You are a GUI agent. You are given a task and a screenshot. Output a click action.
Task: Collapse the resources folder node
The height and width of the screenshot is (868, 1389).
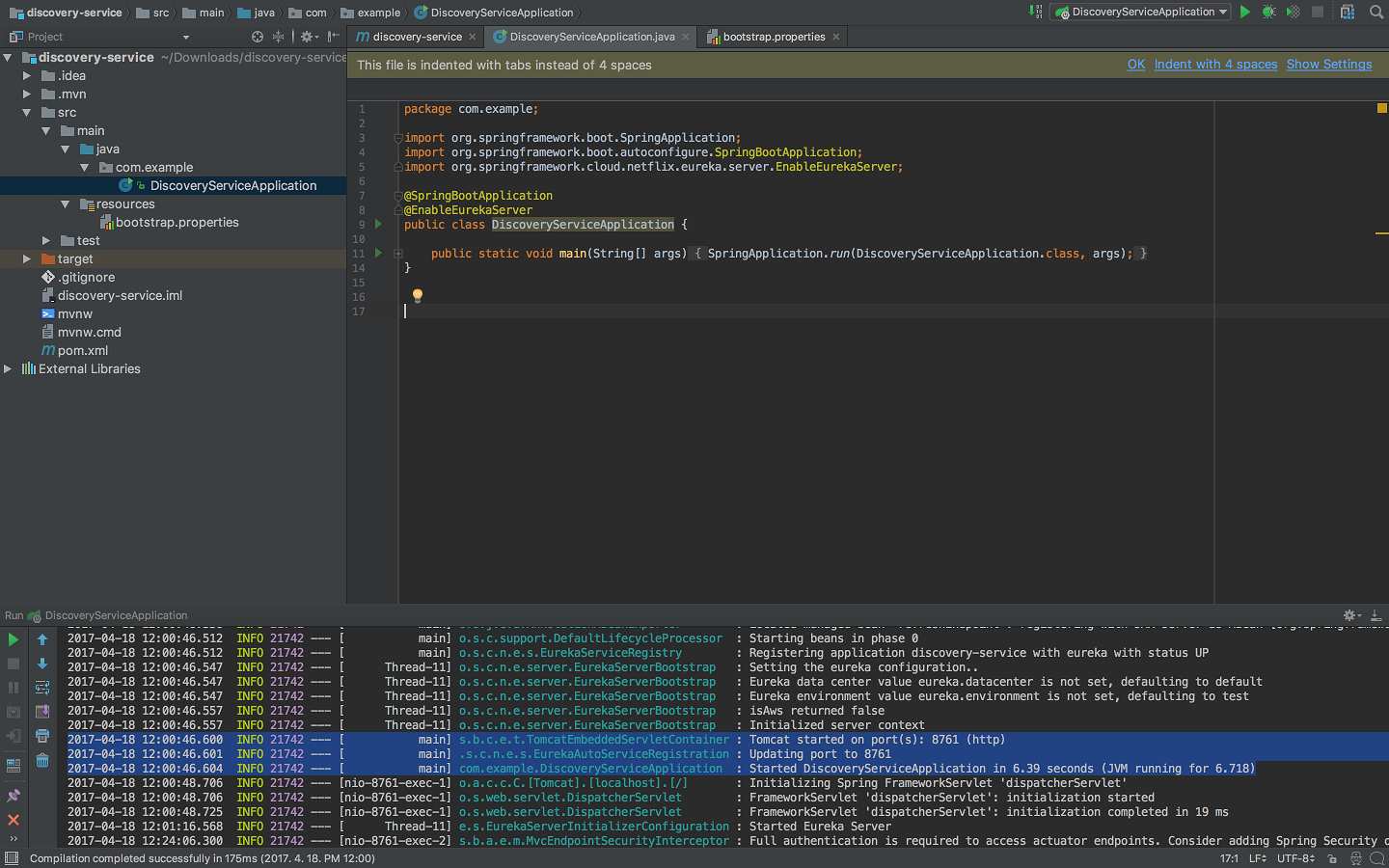coord(65,204)
